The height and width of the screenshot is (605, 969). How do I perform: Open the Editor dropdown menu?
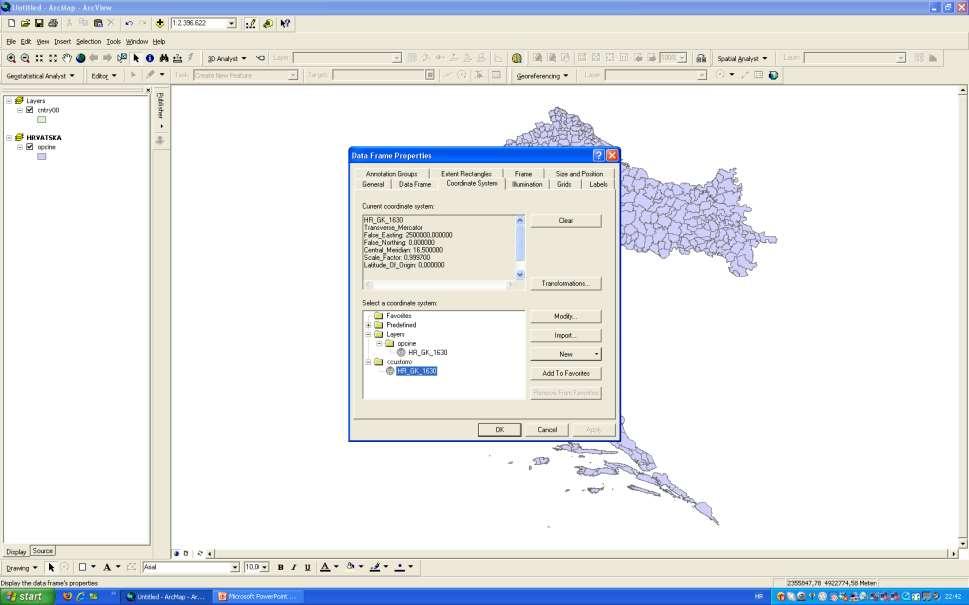(x=104, y=75)
